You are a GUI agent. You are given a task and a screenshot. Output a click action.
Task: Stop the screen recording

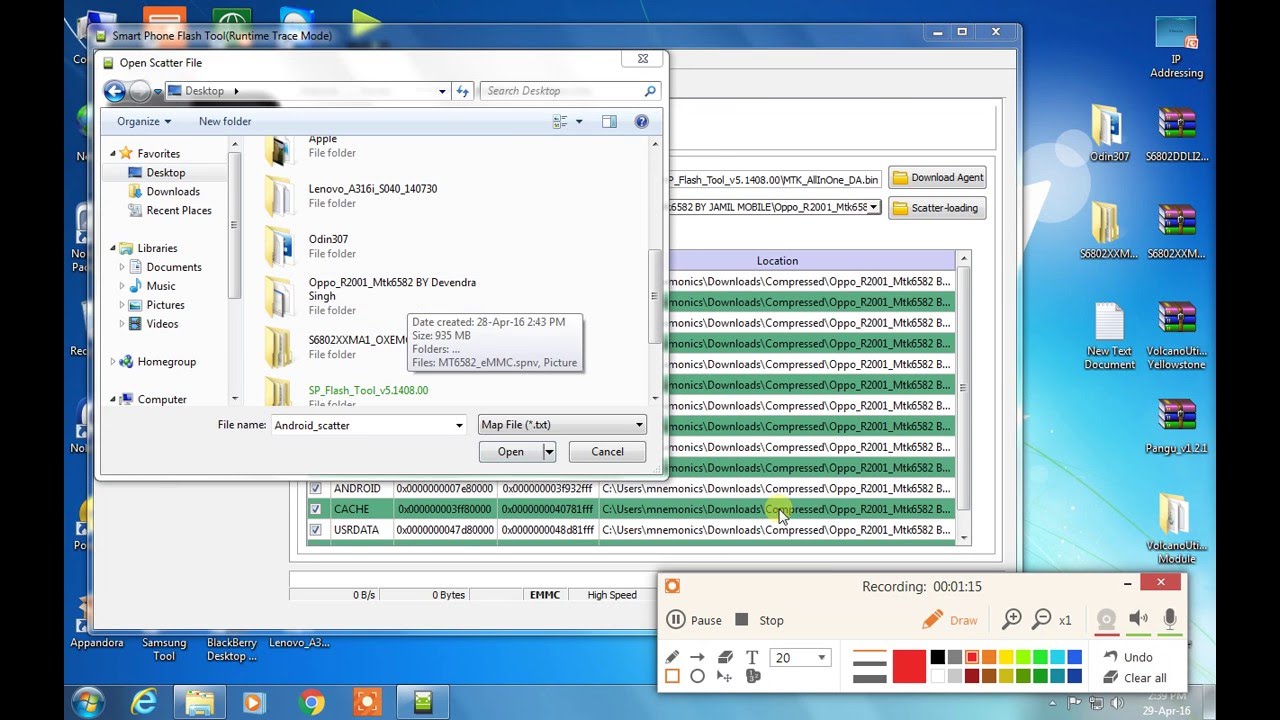pos(759,620)
